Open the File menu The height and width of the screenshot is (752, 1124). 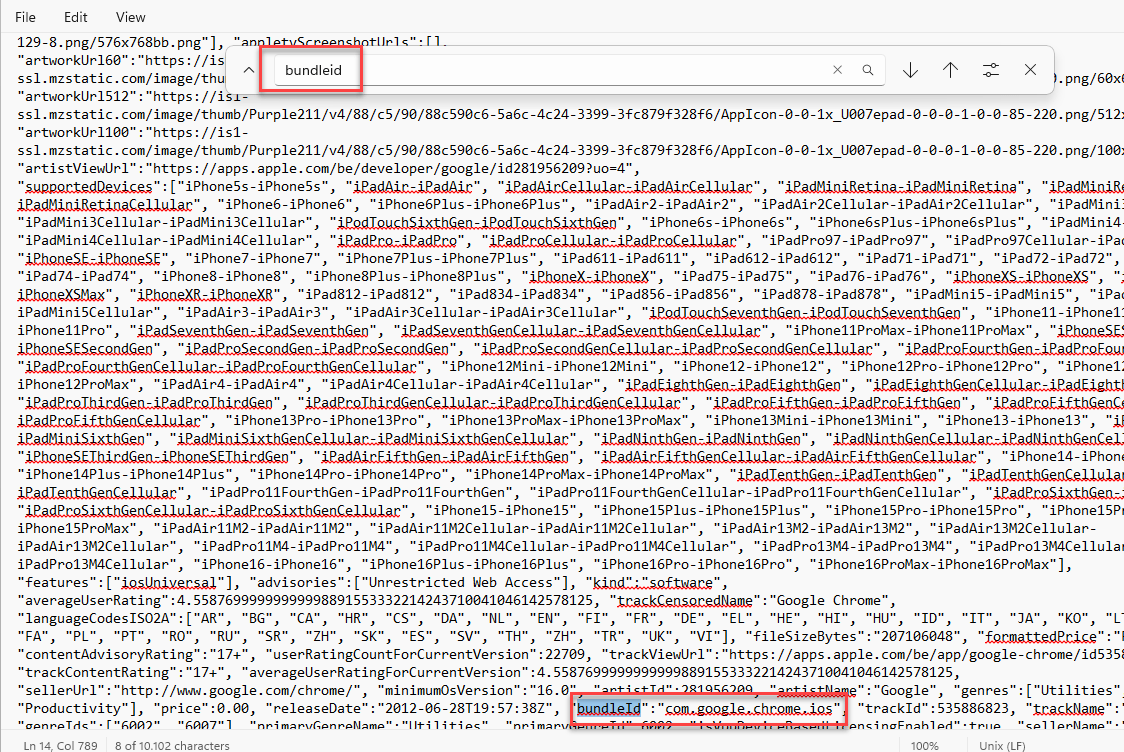(x=26, y=18)
